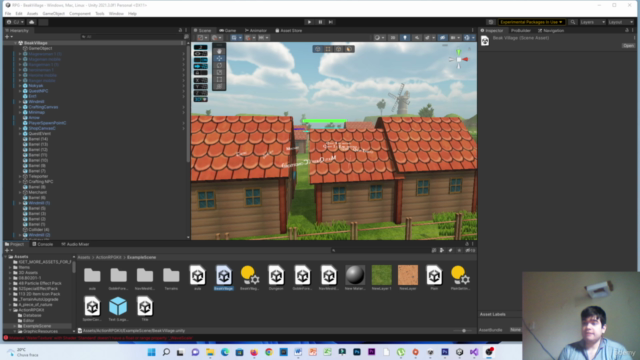Expand Nokyak in the Hierarchy
Screen dimensions: 640x360
pyautogui.click(x=20, y=86)
